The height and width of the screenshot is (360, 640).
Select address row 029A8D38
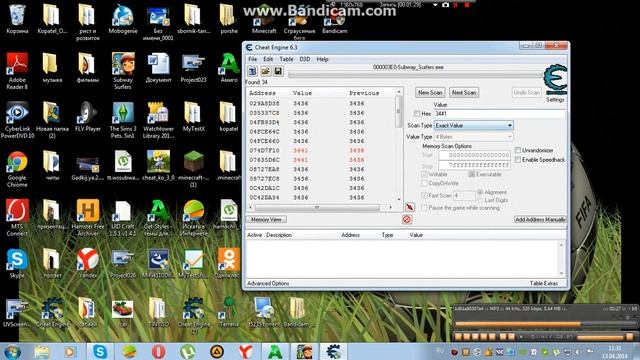pyautogui.click(x=321, y=104)
